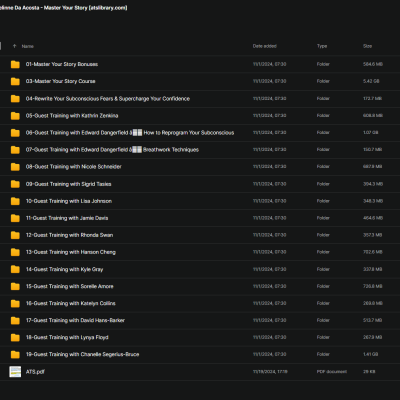Click folder icon for 16-Guest Training Katelyn Collins

click(15, 303)
